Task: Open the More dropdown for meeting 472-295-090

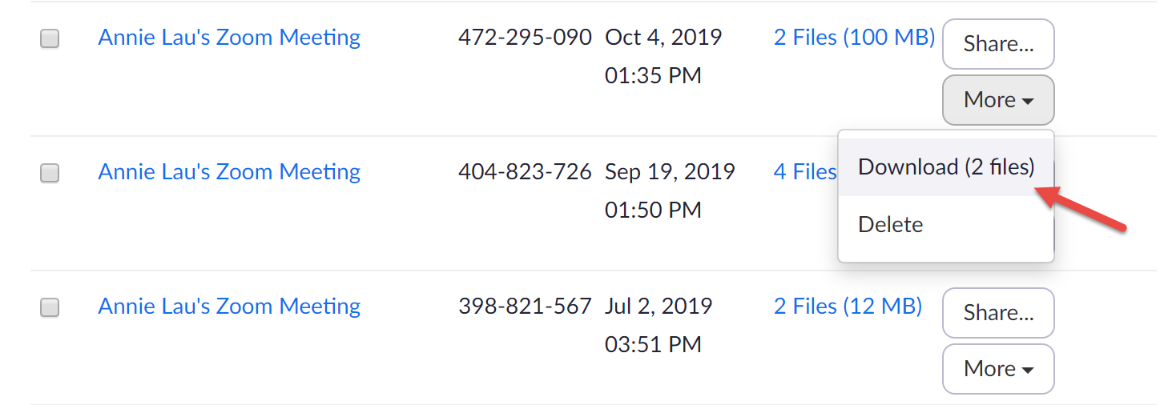Action: [x=998, y=100]
